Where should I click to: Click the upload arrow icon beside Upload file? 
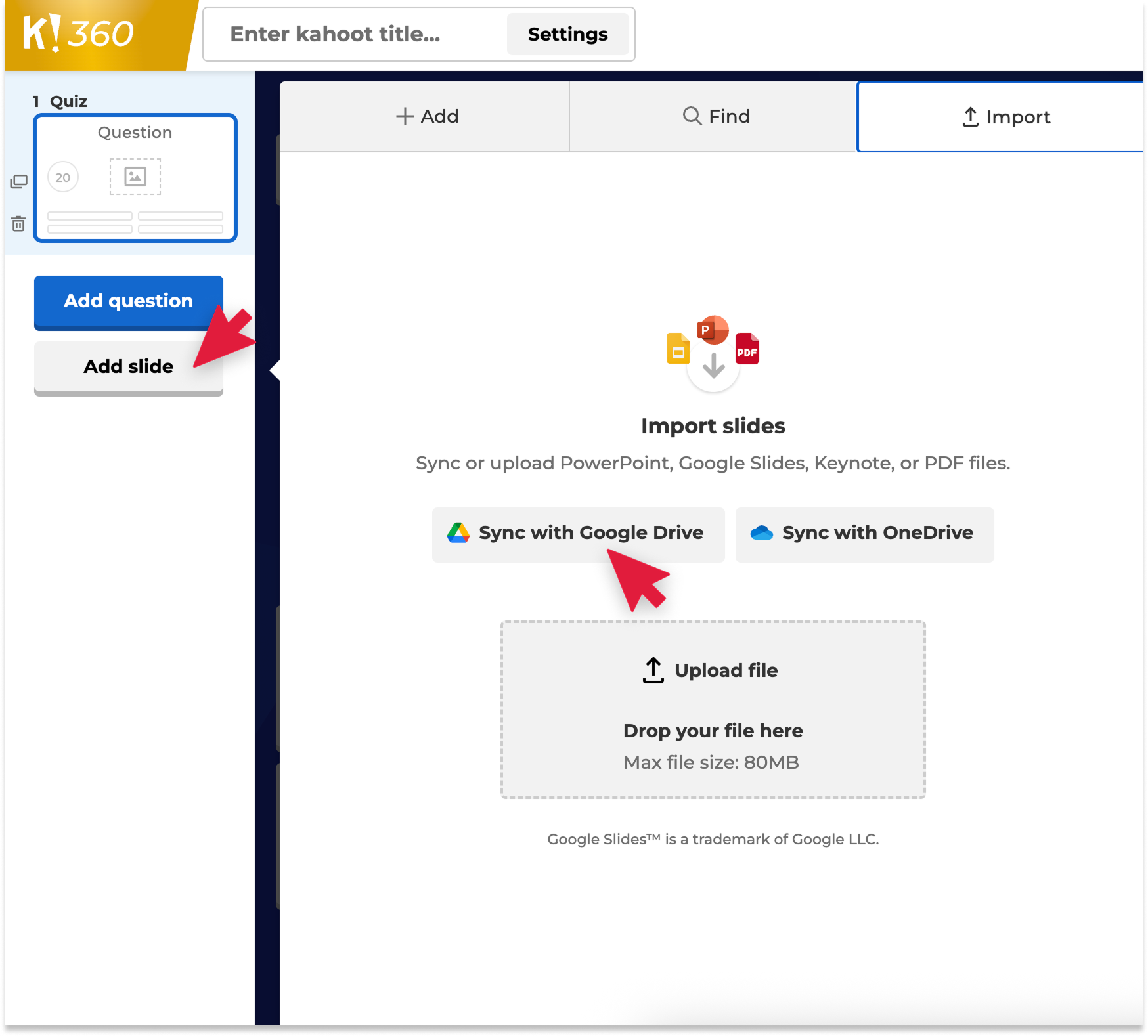[x=653, y=670]
